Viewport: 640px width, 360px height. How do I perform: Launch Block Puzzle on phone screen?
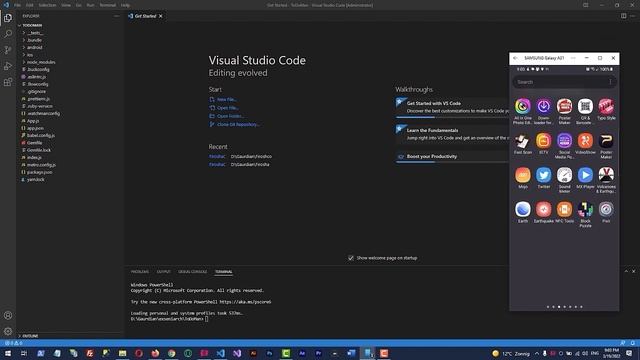click(x=585, y=214)
